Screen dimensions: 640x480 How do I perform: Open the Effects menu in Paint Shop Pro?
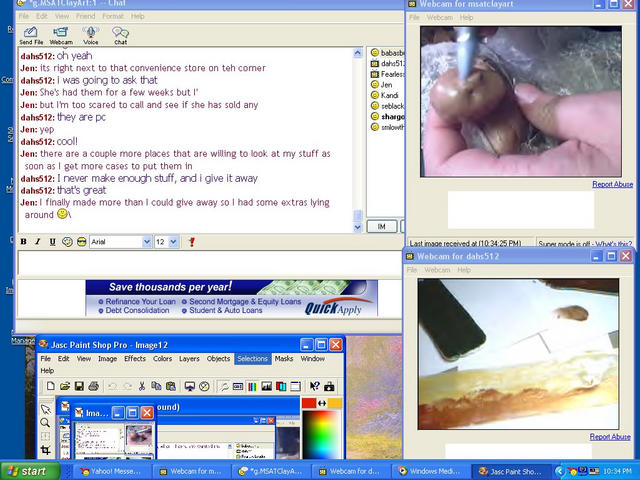pyautogui.click(x=135, y=358)
